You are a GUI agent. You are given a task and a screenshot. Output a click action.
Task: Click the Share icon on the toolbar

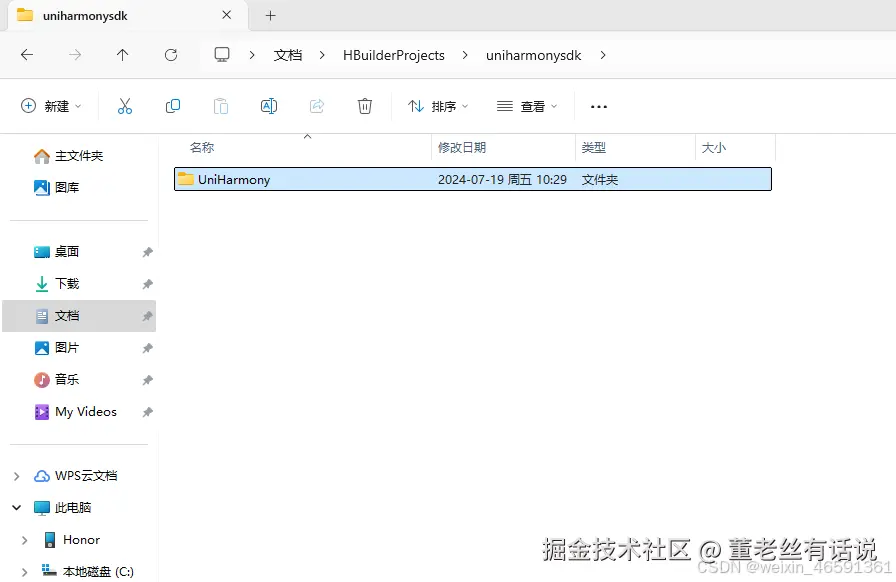(x=316, y=106)
